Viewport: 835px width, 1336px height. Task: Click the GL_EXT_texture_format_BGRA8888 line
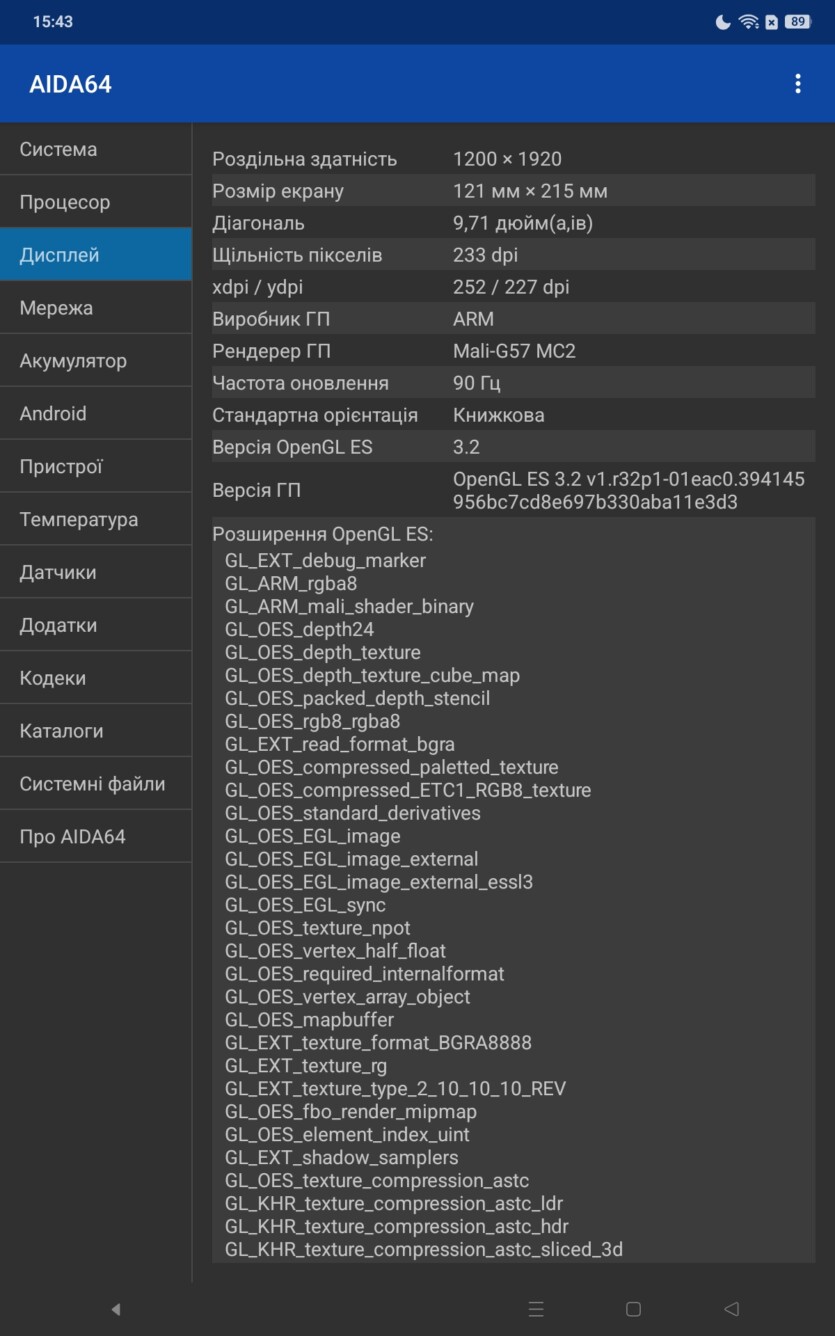378,1044
